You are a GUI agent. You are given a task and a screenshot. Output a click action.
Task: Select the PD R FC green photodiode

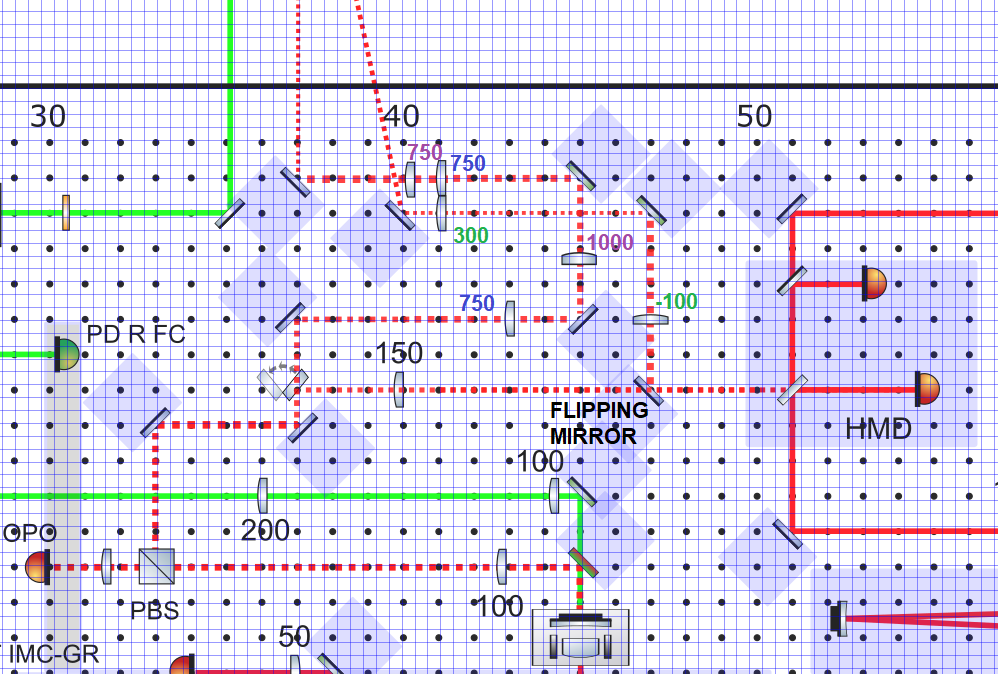point(67,354)
